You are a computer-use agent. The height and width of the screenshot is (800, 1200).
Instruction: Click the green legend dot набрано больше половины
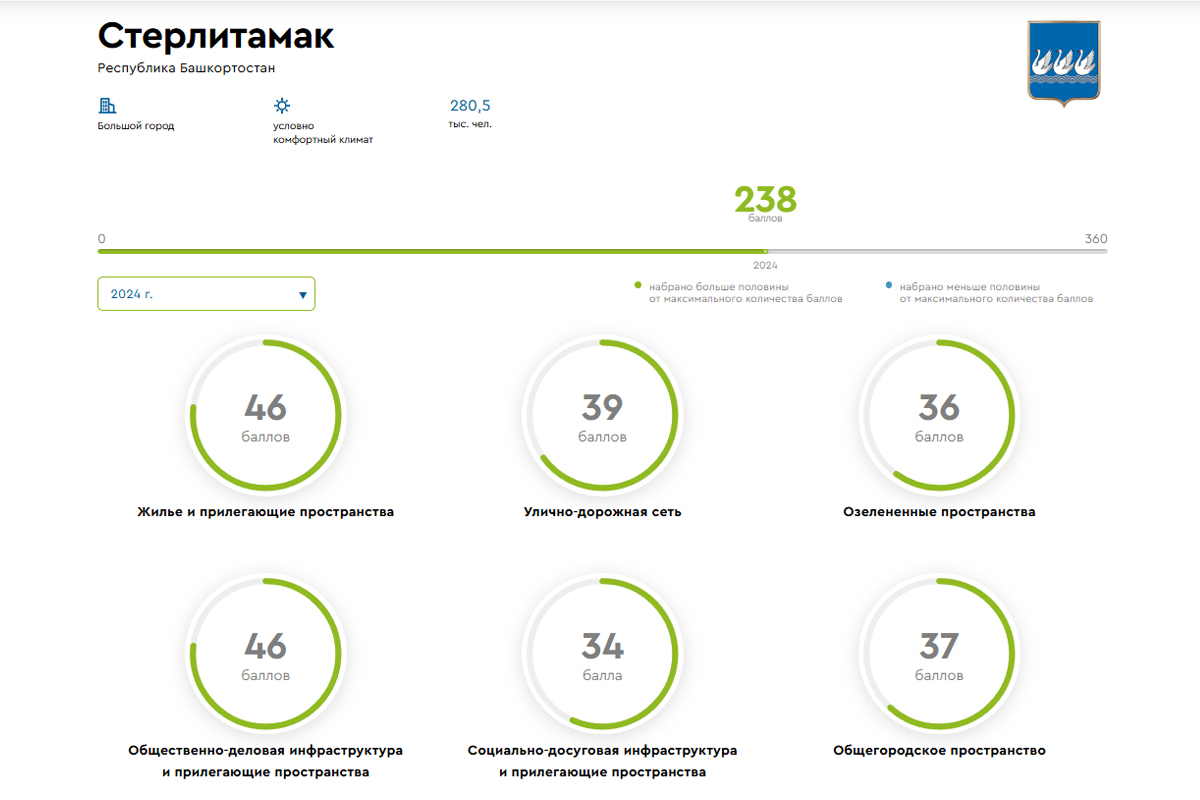click(638, 286)
